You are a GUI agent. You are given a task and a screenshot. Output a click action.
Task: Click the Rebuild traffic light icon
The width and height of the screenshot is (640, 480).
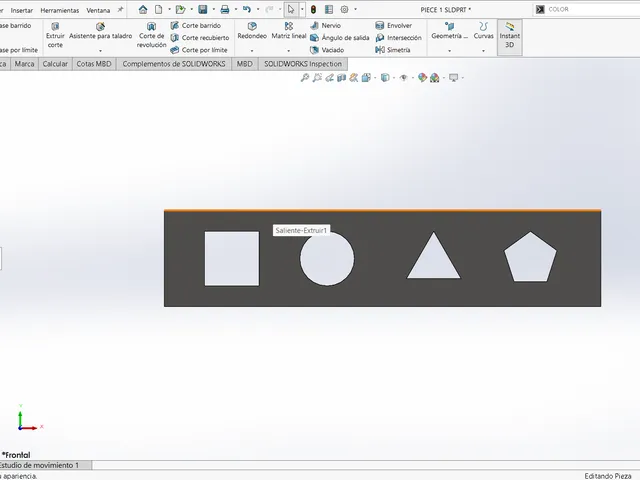313,9
